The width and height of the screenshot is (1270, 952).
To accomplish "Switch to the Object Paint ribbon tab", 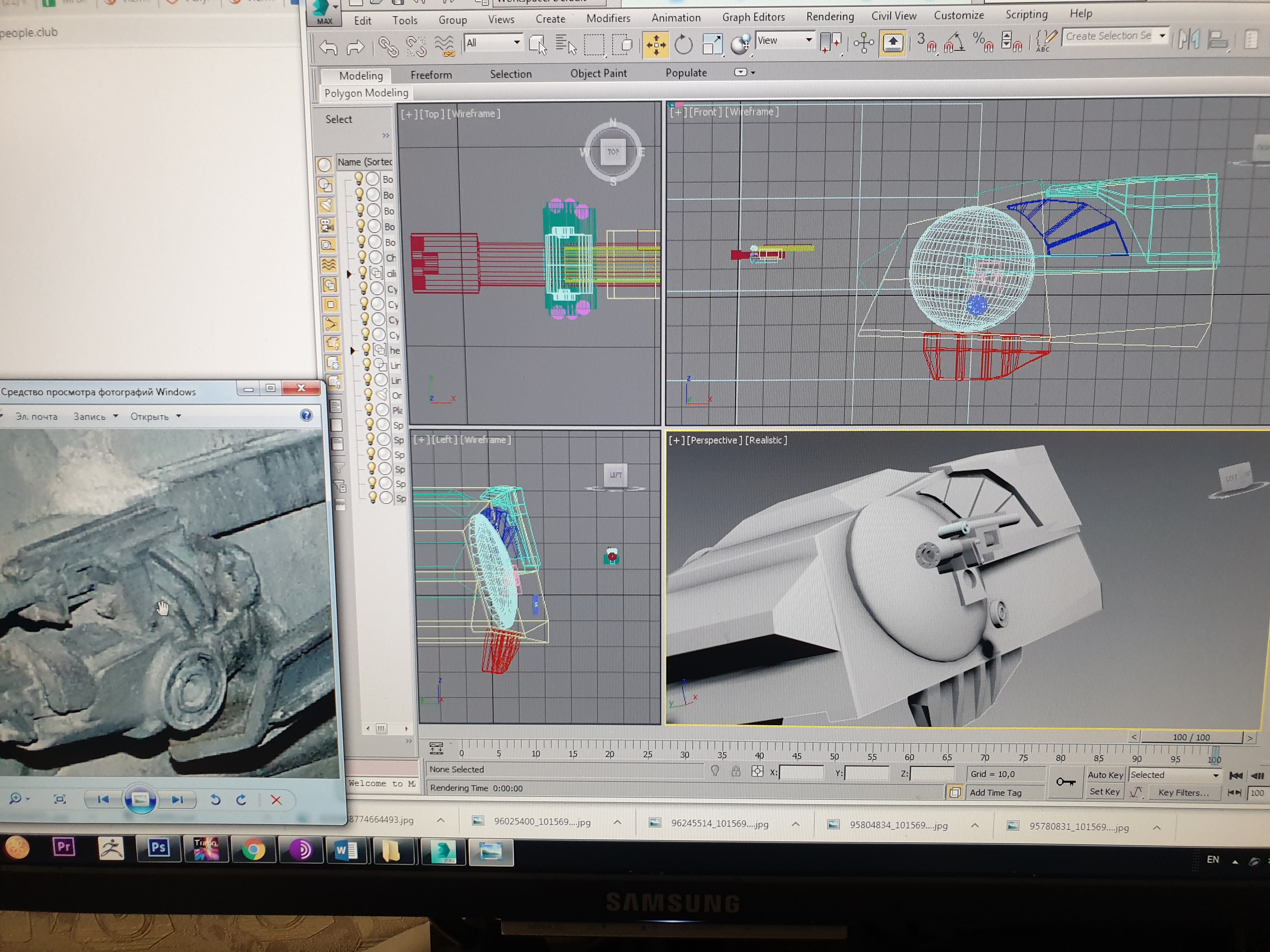I will 598,73.
